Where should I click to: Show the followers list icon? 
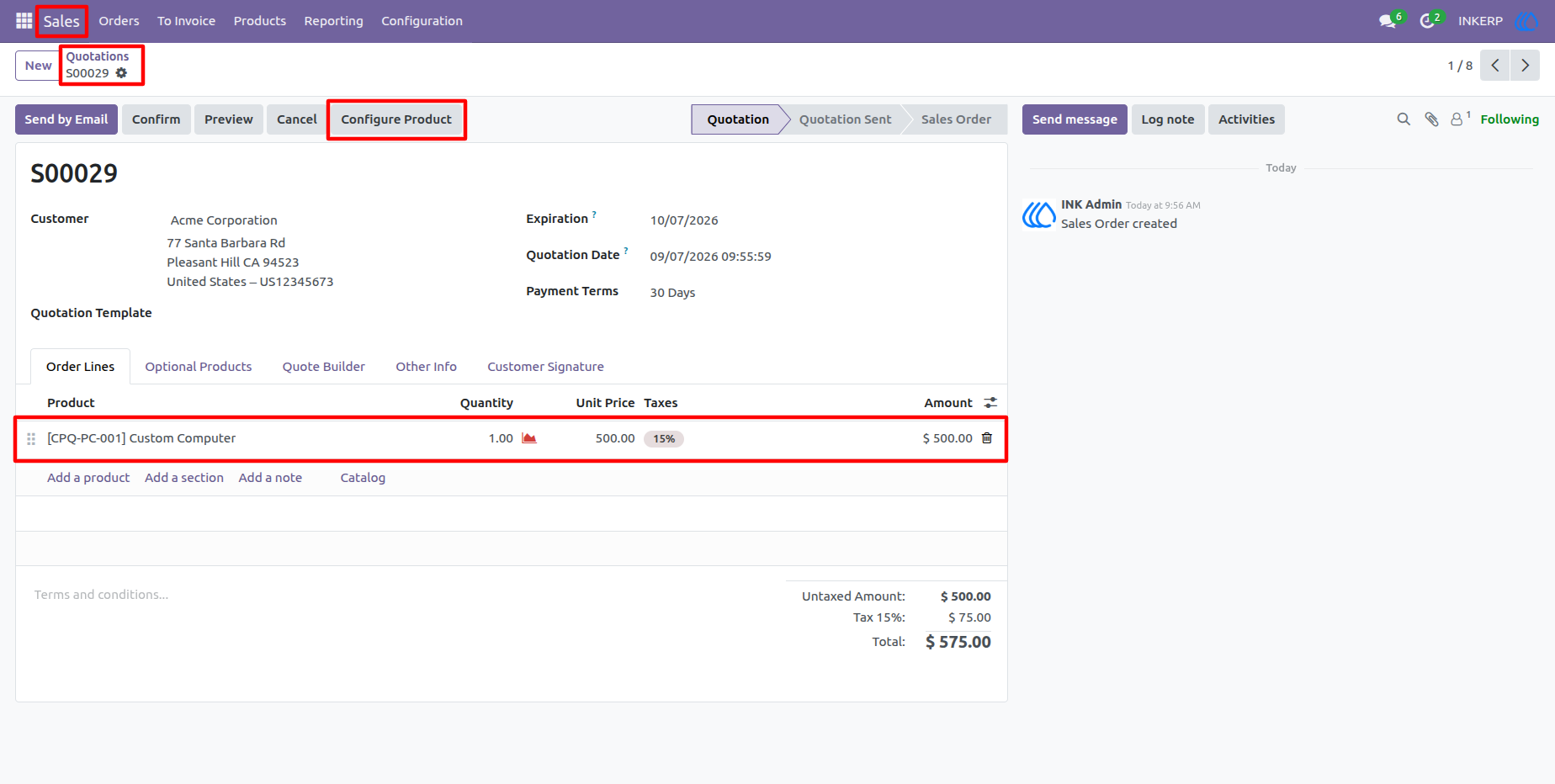click(1460, 119)
